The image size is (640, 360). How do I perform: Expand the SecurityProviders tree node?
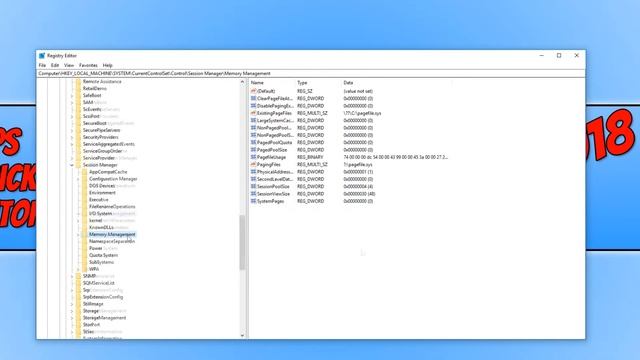point(72,137)
